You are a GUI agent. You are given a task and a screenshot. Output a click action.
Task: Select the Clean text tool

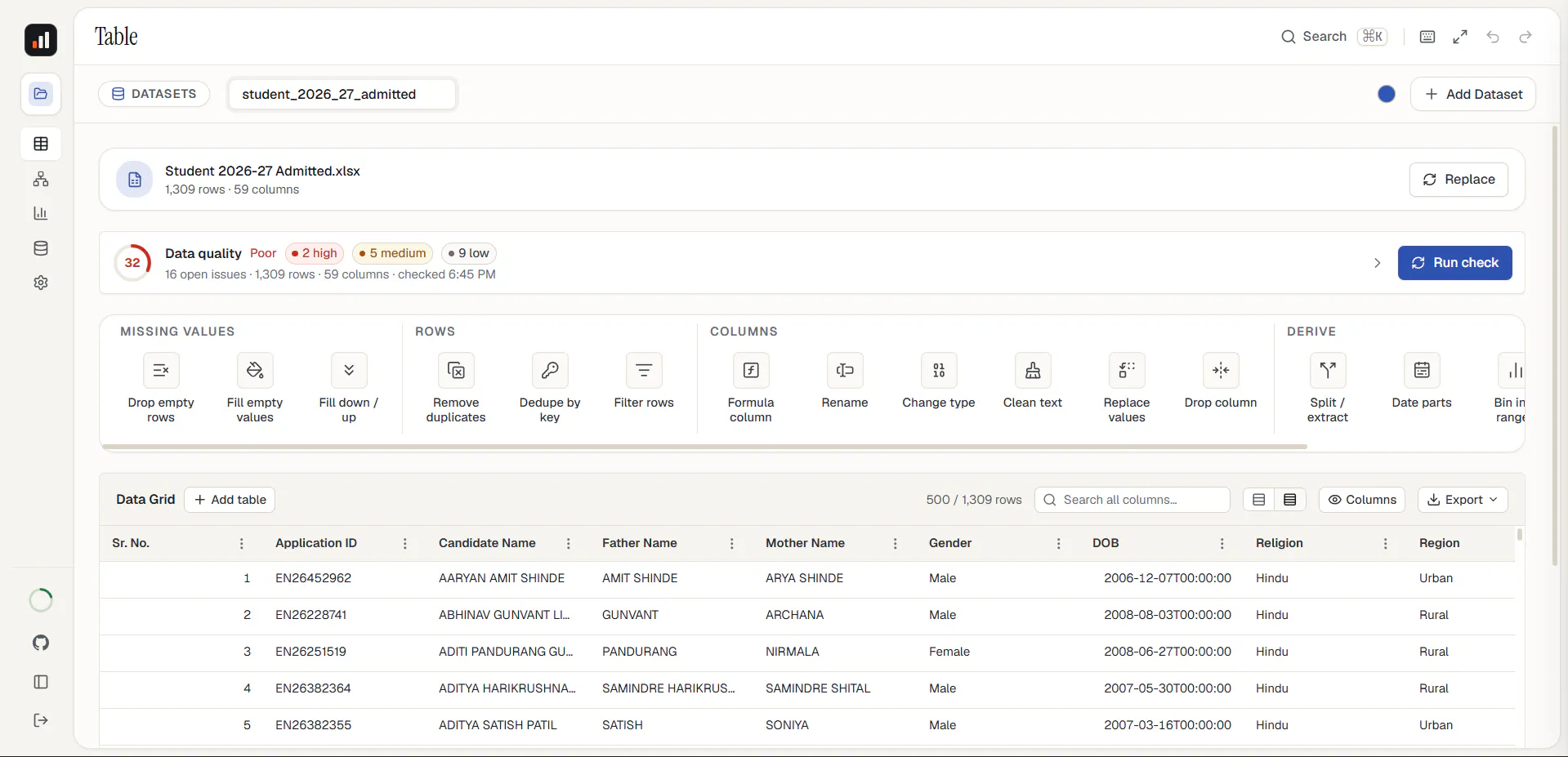[1033, 381]
